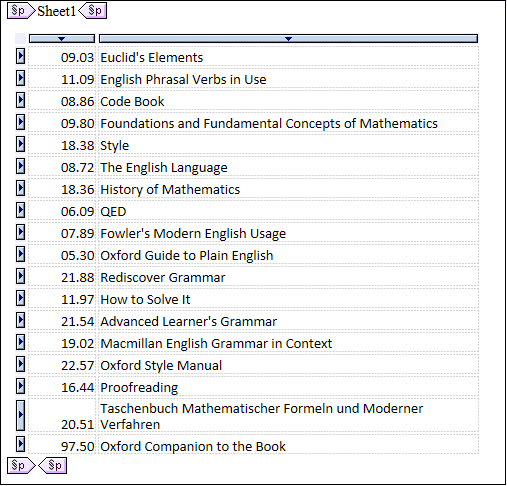
Task: Open the title column header dropdown
Action: [x=288, y=39]
